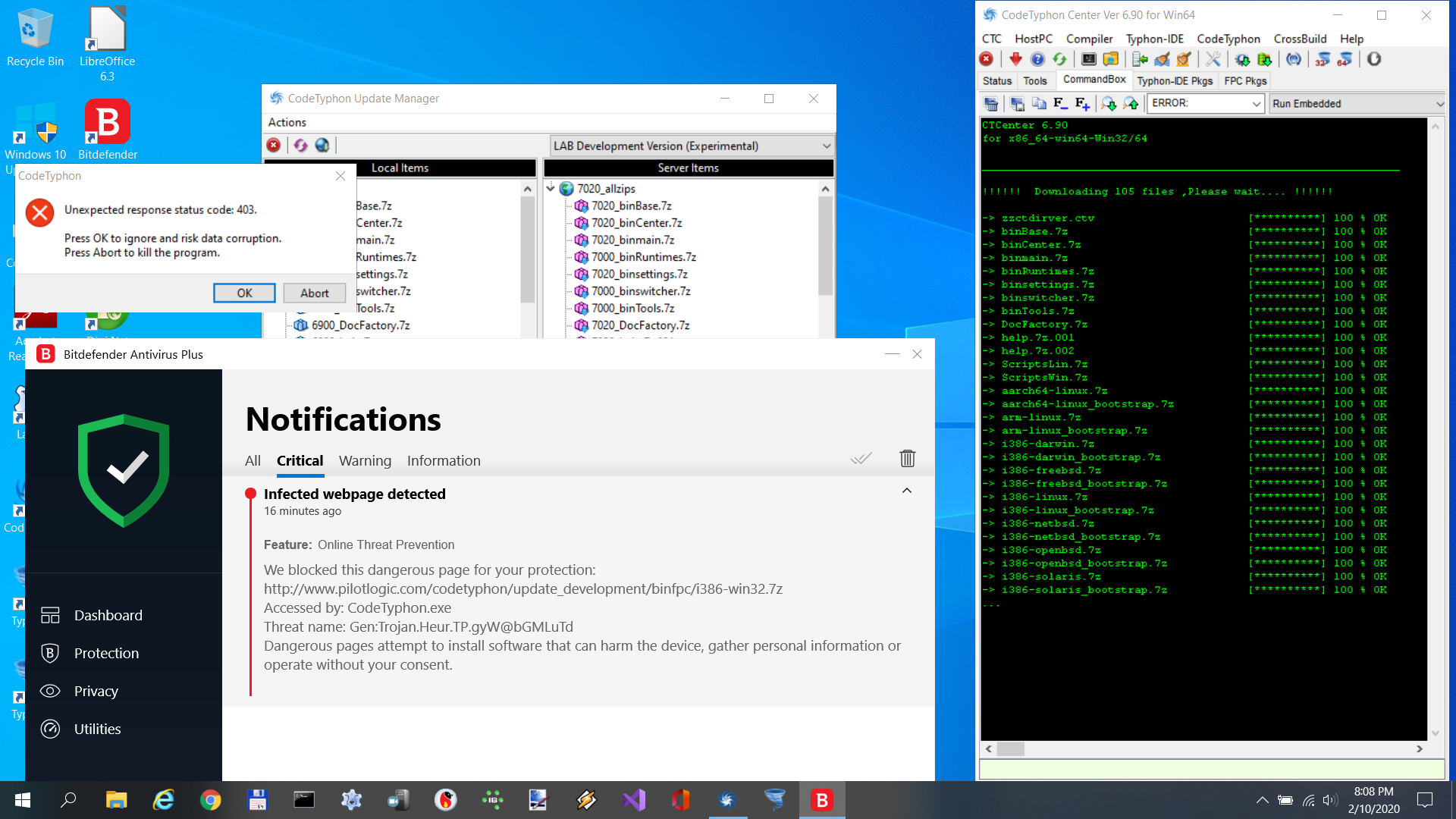The width and height of the screenshot is (1456, 819).
Task: Click the purple refresh icon in Update Manager
Action: point(301,146)
